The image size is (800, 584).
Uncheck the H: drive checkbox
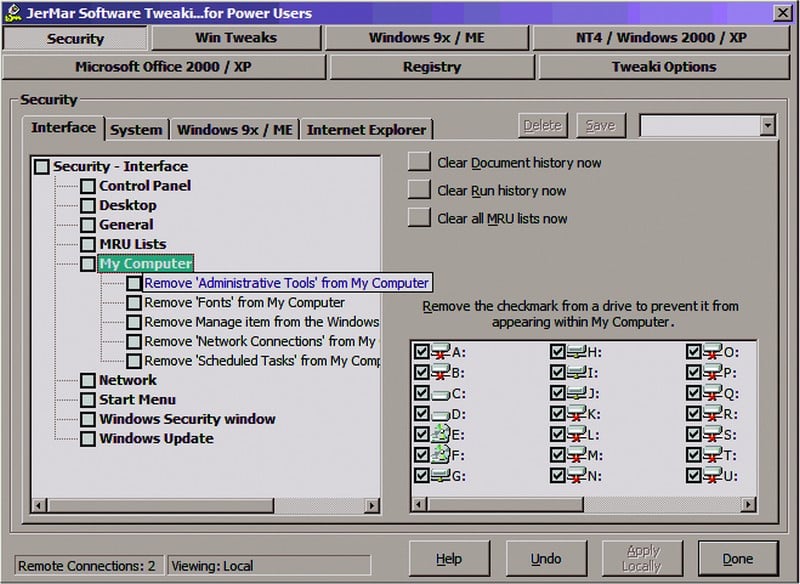[558, 352]
